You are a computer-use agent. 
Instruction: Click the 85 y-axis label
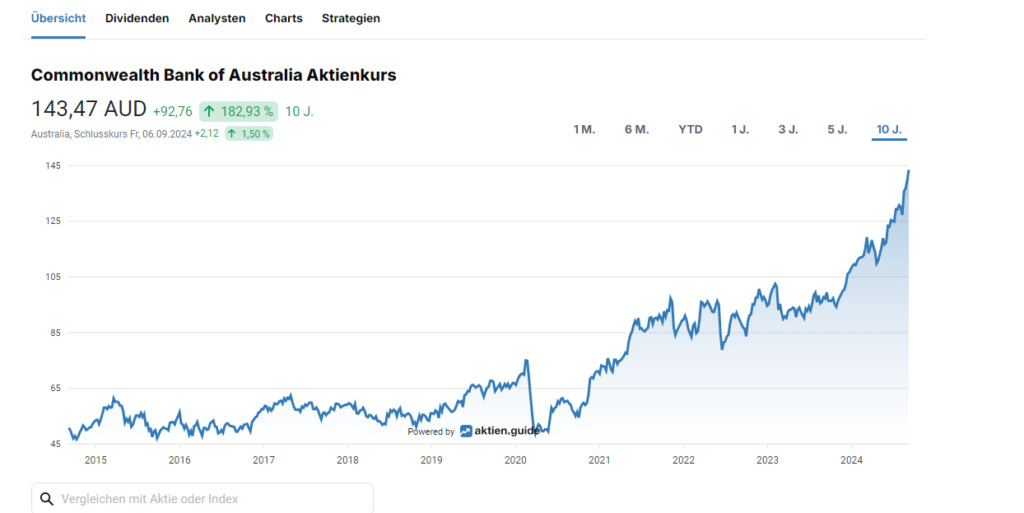pyautogui.click(x=55, y=333)
